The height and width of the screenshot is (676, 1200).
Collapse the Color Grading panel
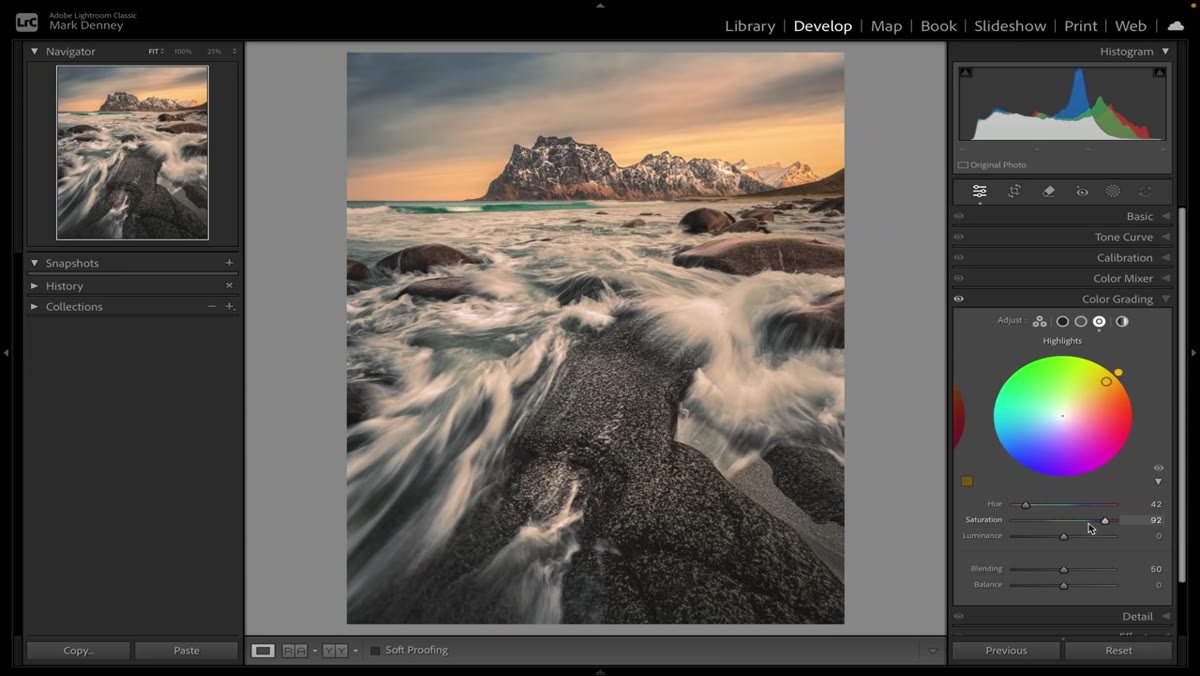(1166, 299)
